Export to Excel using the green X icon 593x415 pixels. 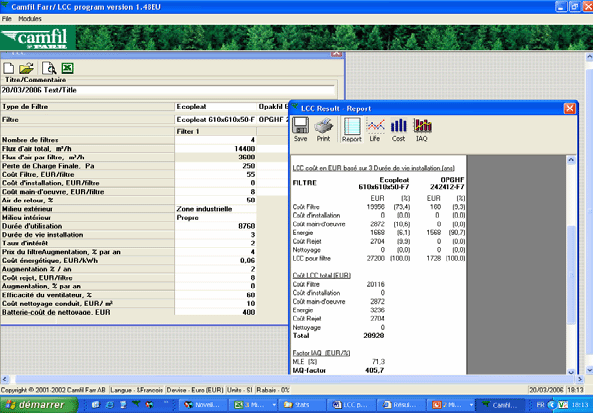[x=67, y=68]
